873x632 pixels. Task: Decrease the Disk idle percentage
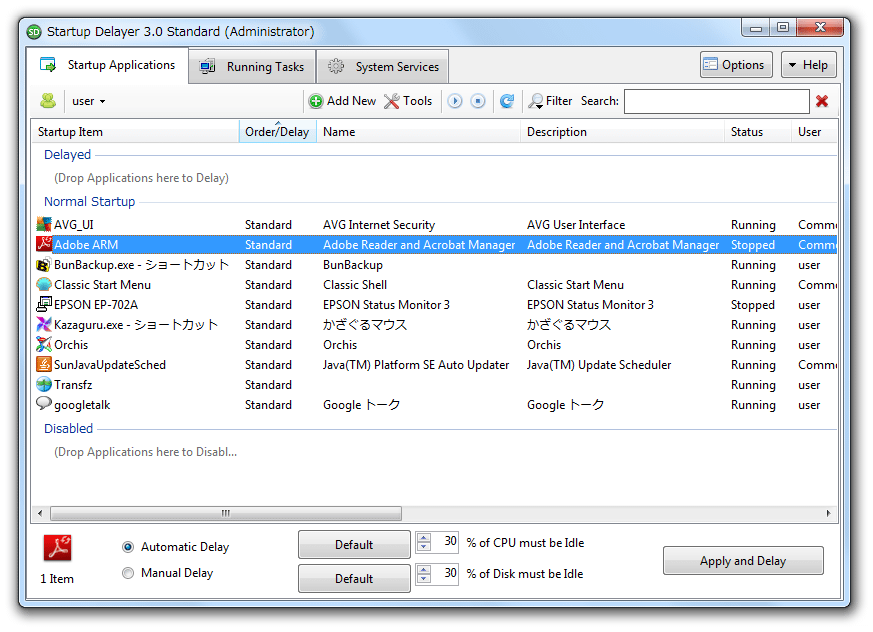[x=424, y=578]
